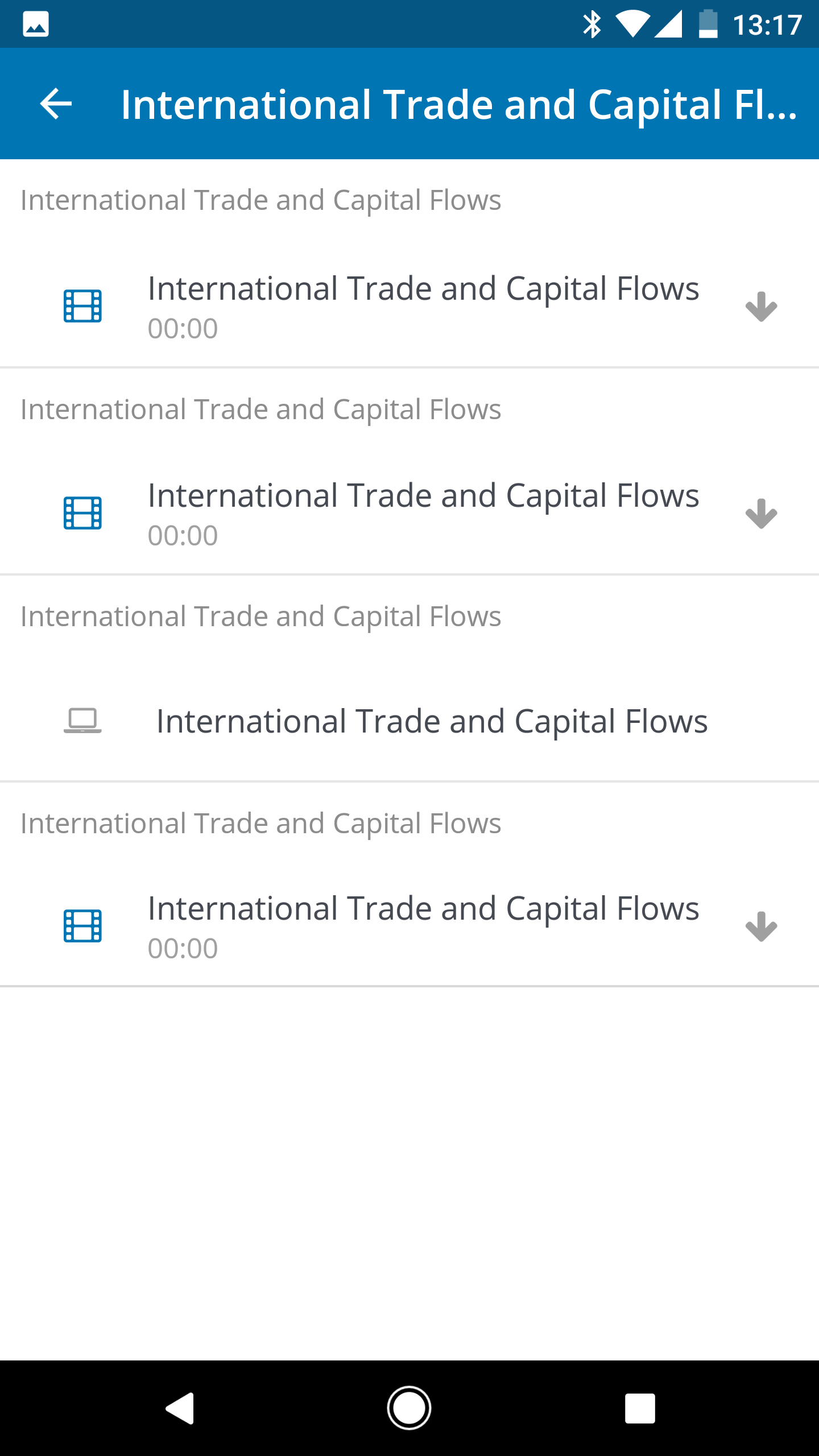Tap the second video film-strip icon
Viewport: 819px width, 1456px height.
click(x=82, y=513)
